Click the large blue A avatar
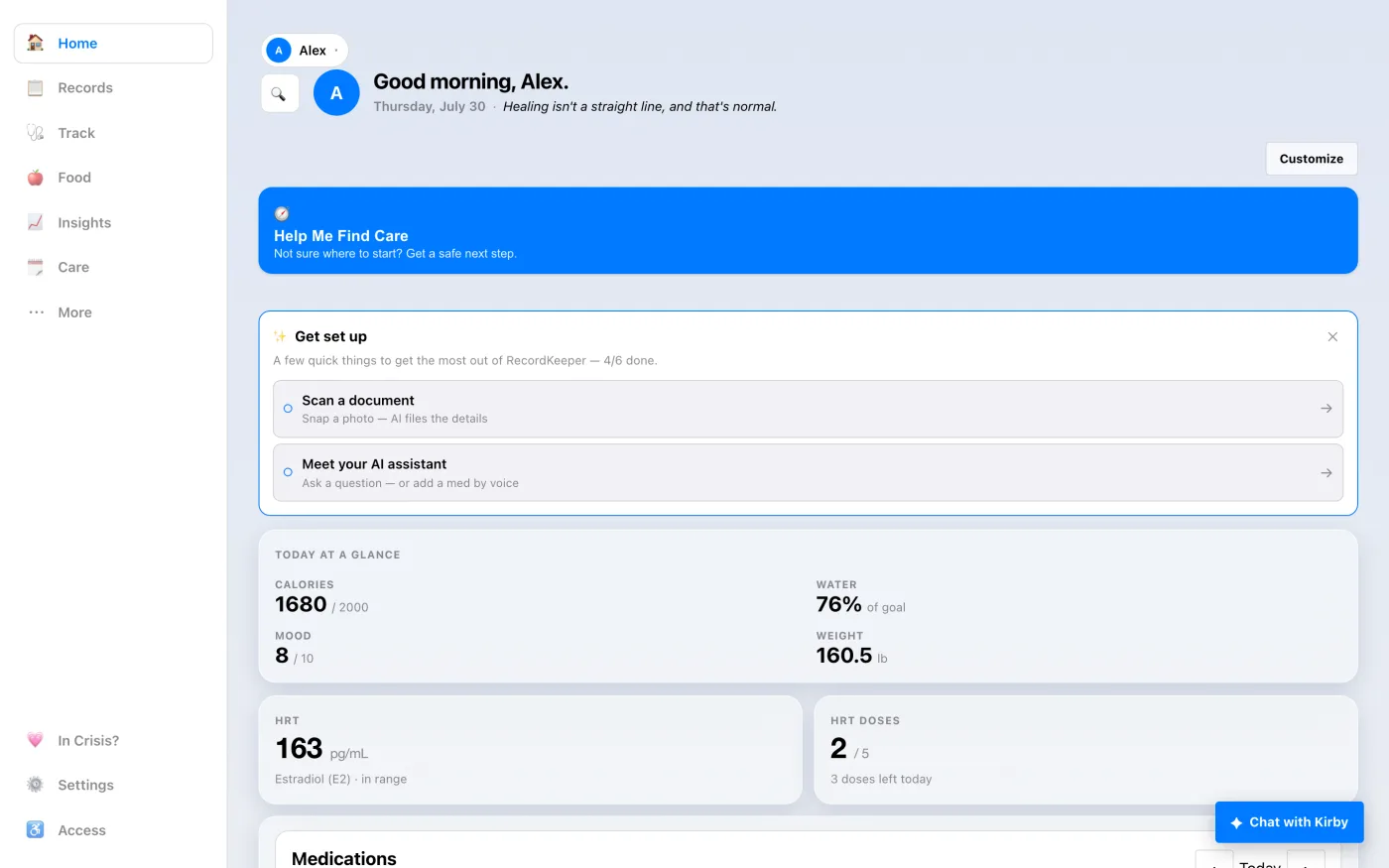Viewport: 1389px width, 868px height. coord(336,93)
